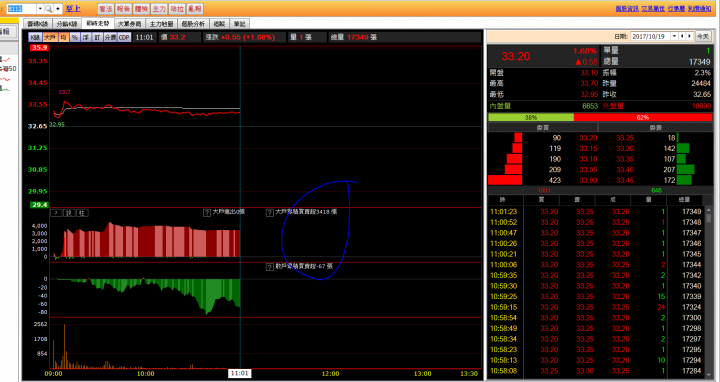This screenshot has height=382, width=720.
Task: Click the 註 note button in indicator panel
Action: [82, 213]
